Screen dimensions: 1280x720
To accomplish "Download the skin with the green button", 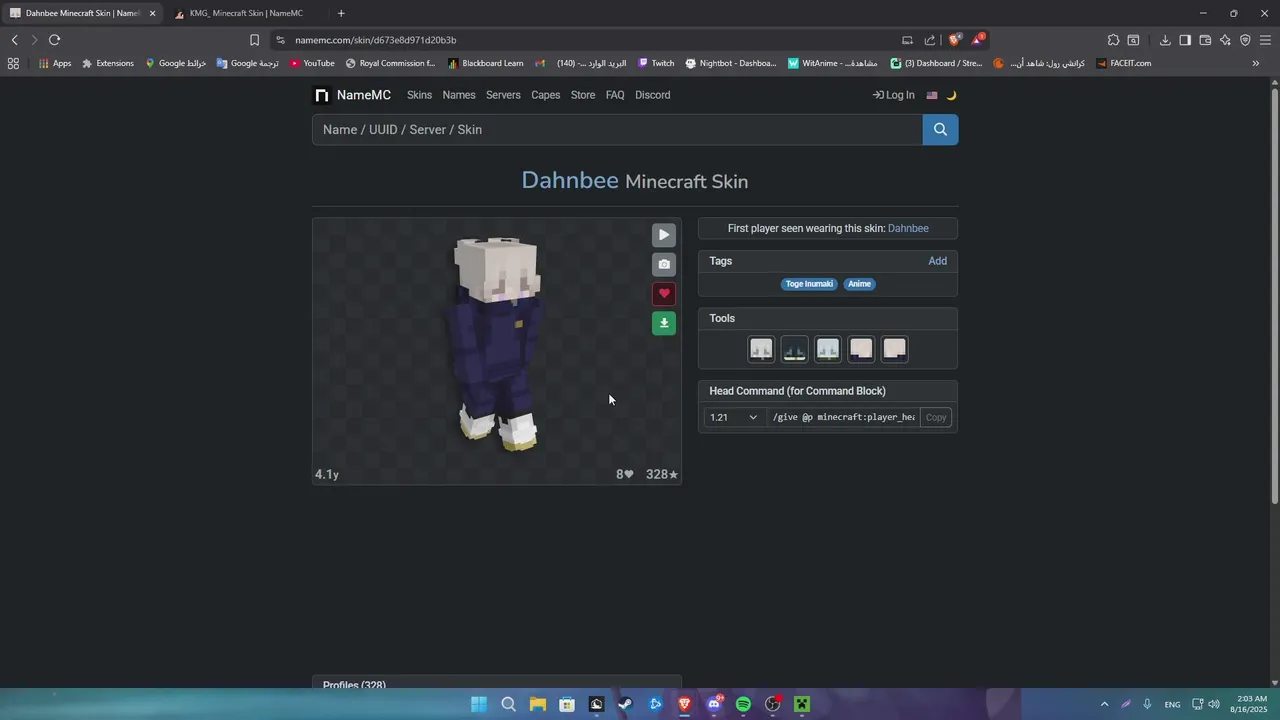I will pyautogui.click(x=664, y=323).
